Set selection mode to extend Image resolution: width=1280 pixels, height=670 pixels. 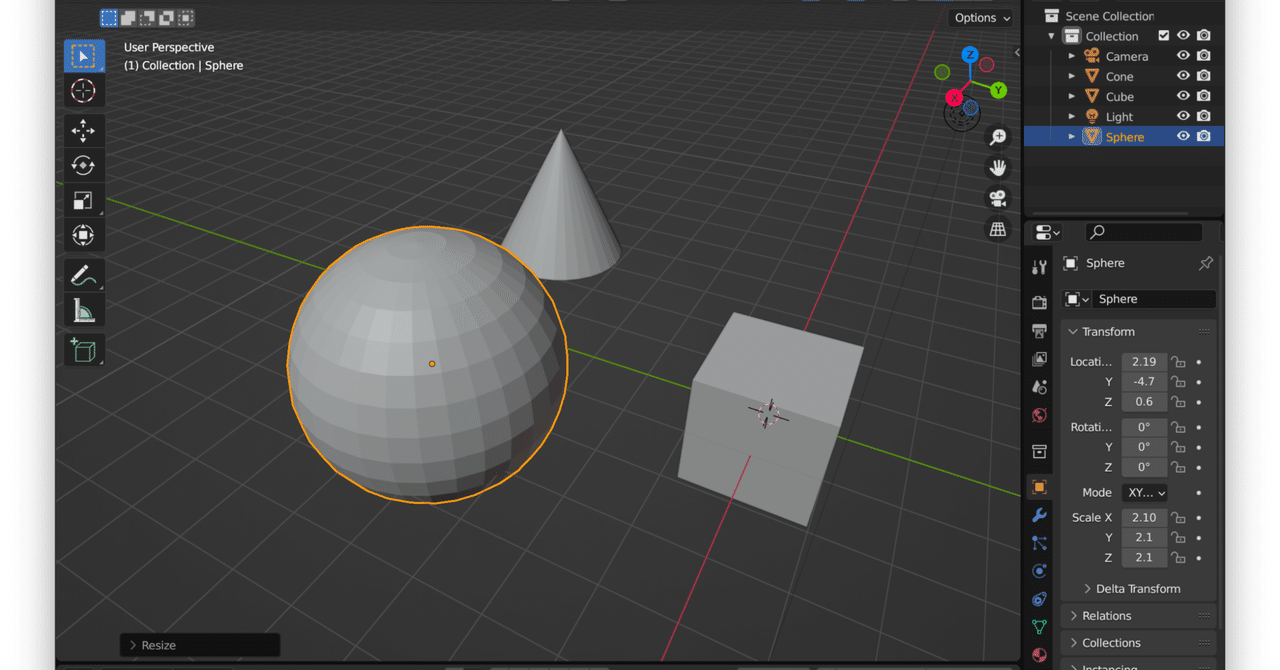coord(128,17)
